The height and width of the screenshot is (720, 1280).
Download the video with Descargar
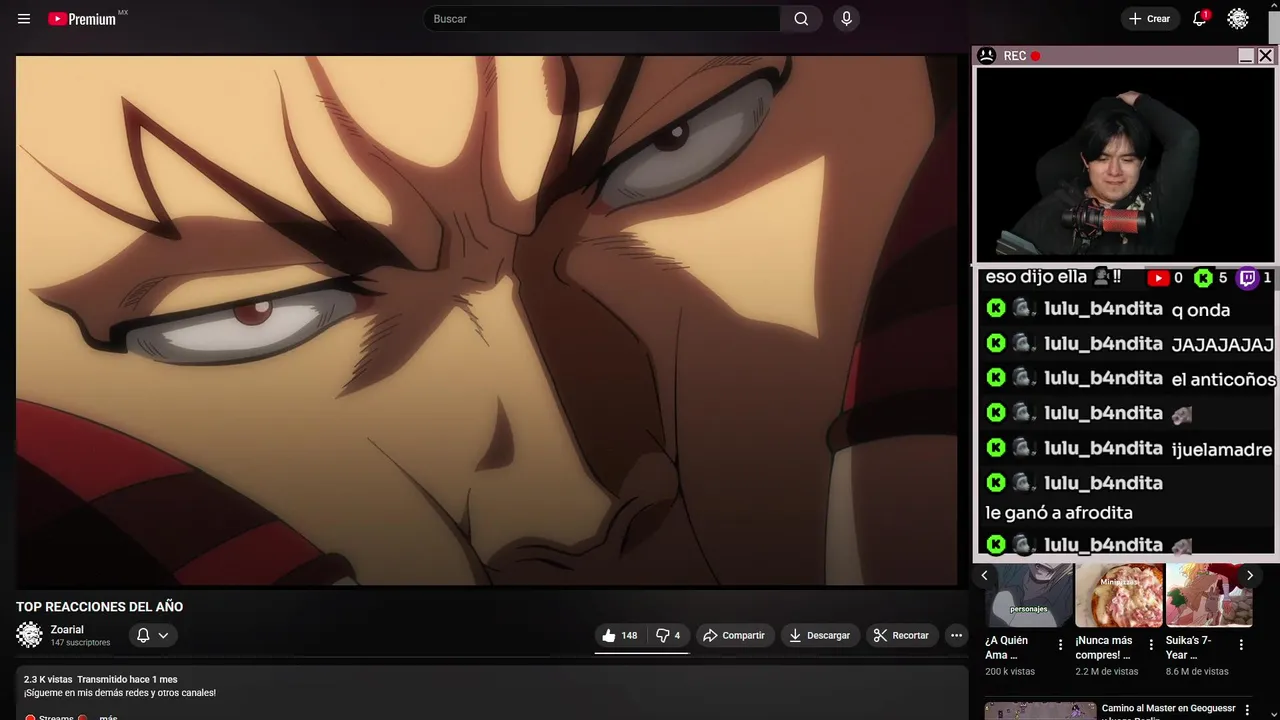tap(819, 635)
